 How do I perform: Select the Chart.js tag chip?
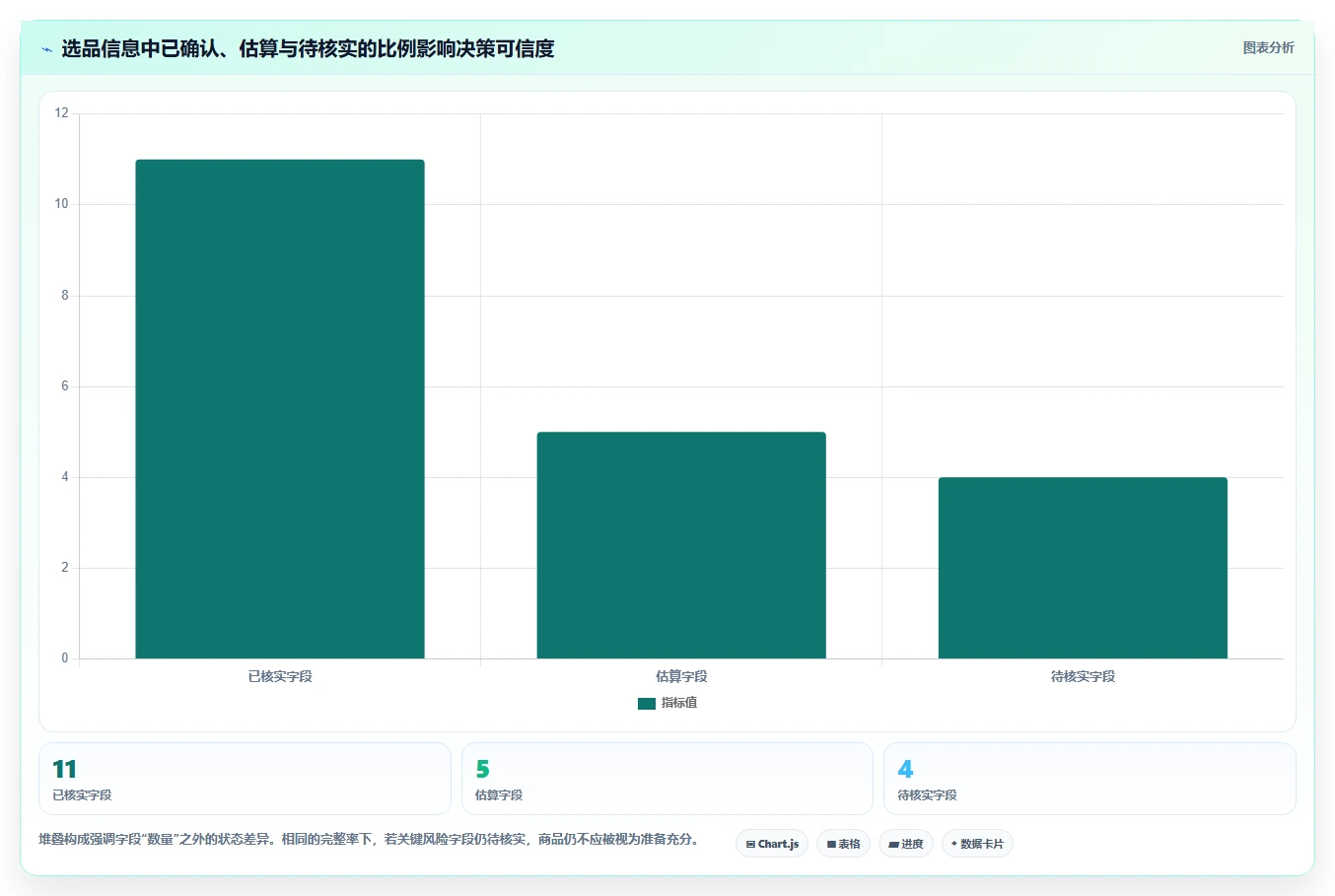click(772, 844)
